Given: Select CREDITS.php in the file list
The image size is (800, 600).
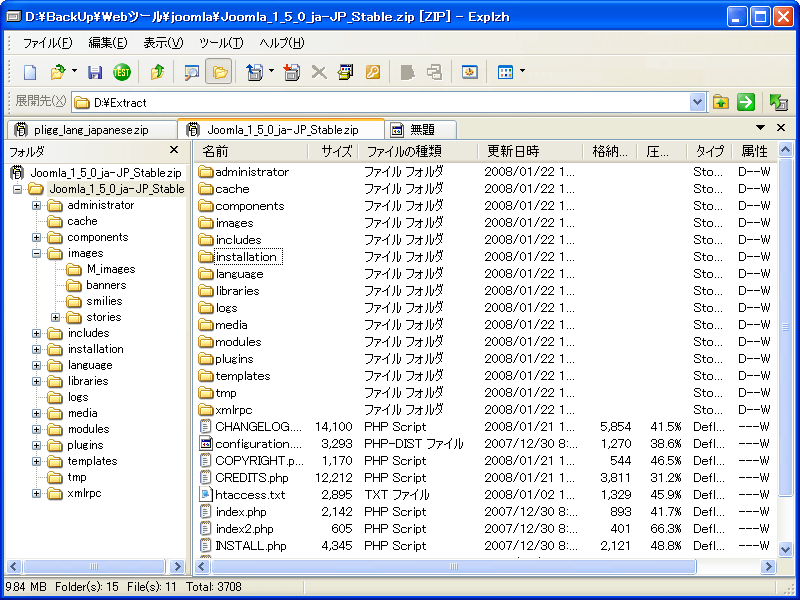Looking at the screenshot, I should [252, 478].
